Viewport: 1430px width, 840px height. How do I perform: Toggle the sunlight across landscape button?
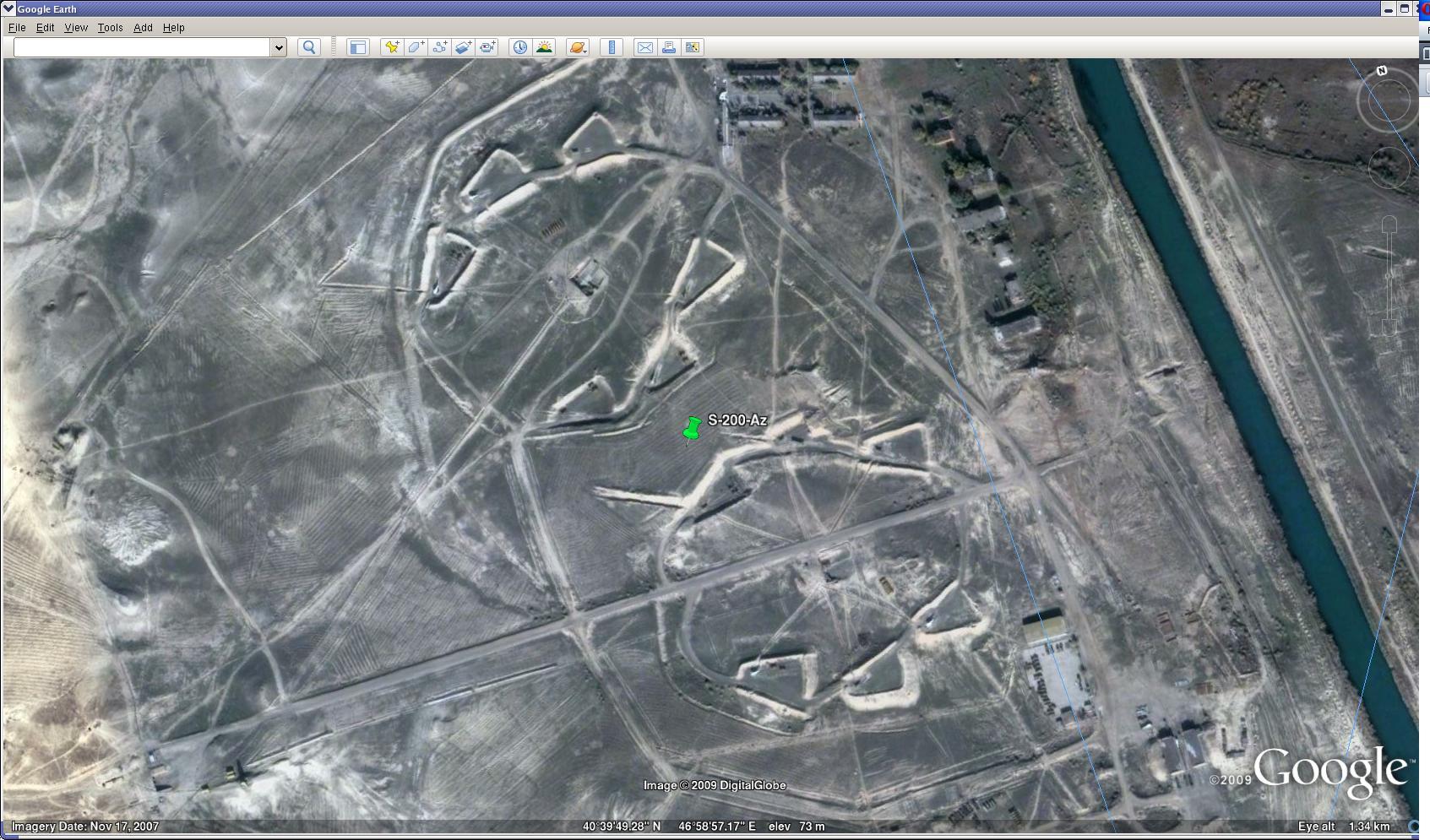tap(544, 47)
